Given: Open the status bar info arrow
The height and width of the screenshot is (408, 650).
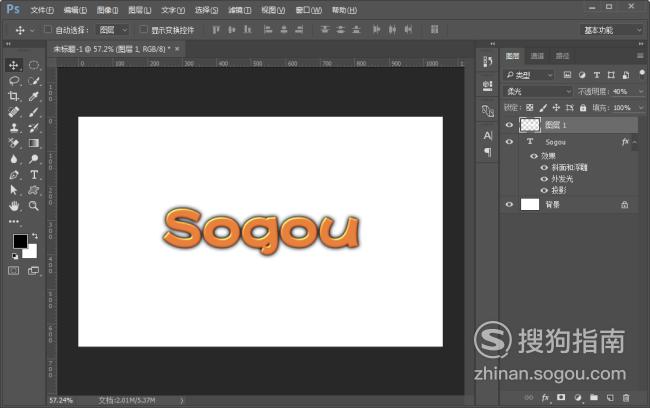Looking at the screenshot, I should pyautogui.click(x=182, y=401).
